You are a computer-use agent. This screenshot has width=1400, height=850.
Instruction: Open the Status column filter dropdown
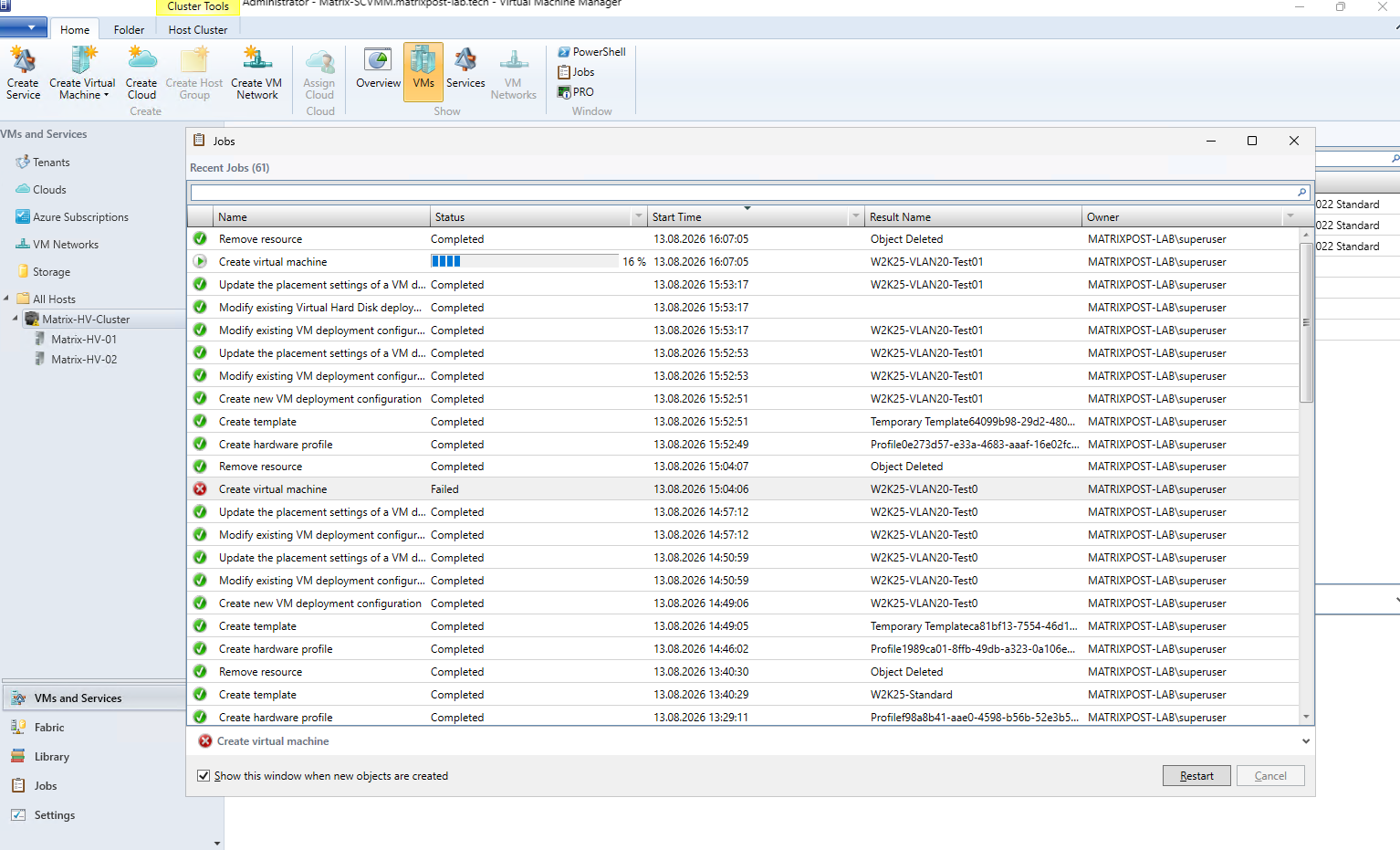[638, 217]
